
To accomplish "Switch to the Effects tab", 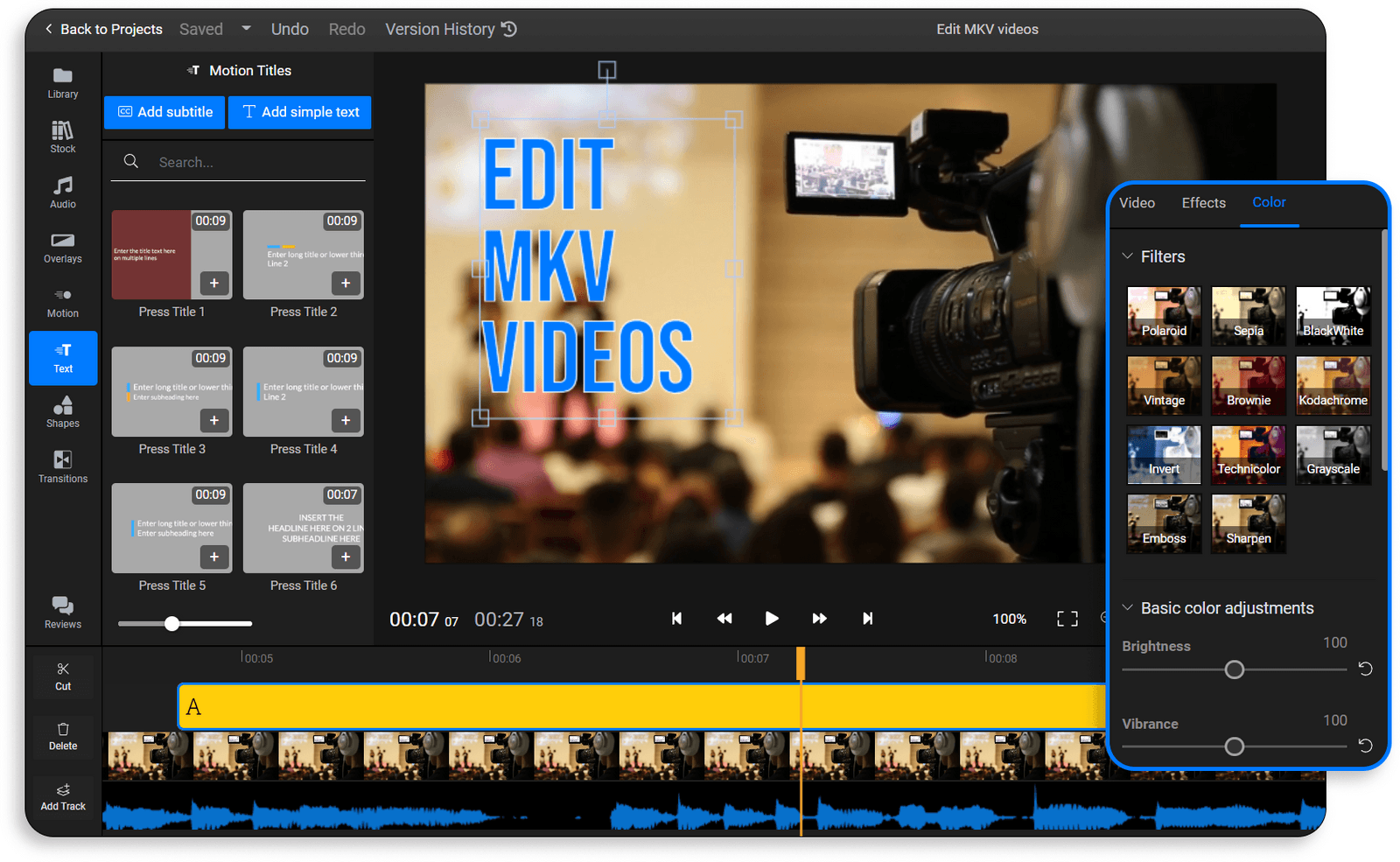I will [x=1203, y=202].
